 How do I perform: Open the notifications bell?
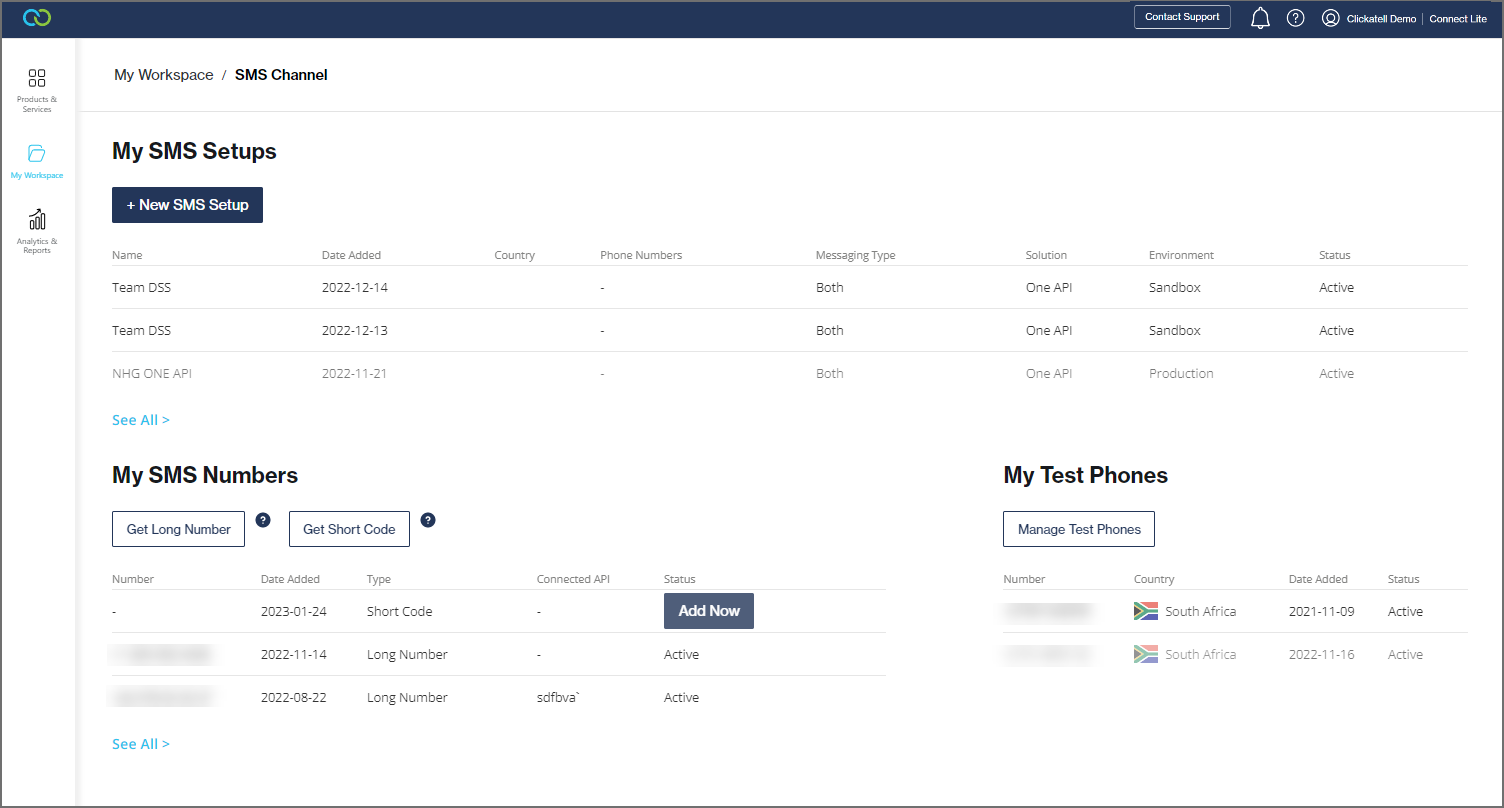[x=1261, y=18]
